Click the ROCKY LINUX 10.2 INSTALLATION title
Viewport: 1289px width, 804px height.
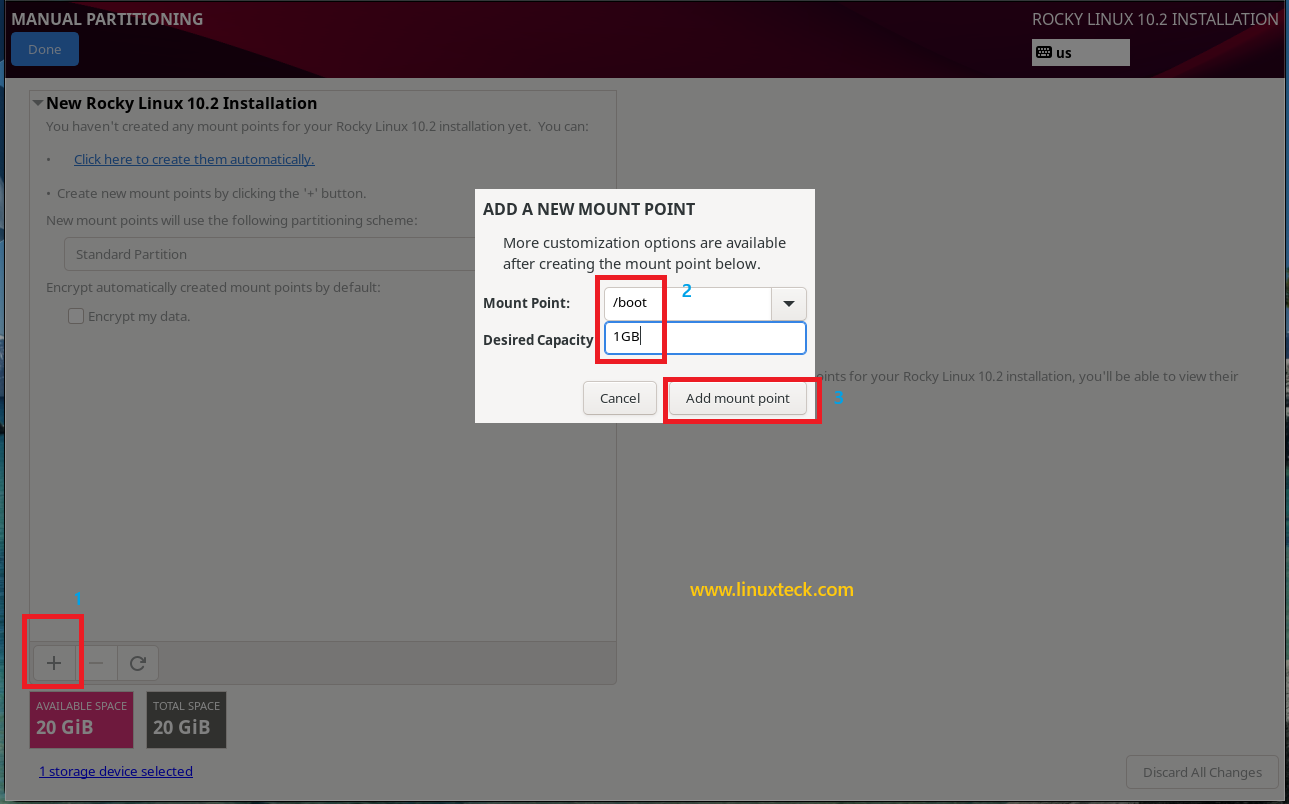point(1155,19)
